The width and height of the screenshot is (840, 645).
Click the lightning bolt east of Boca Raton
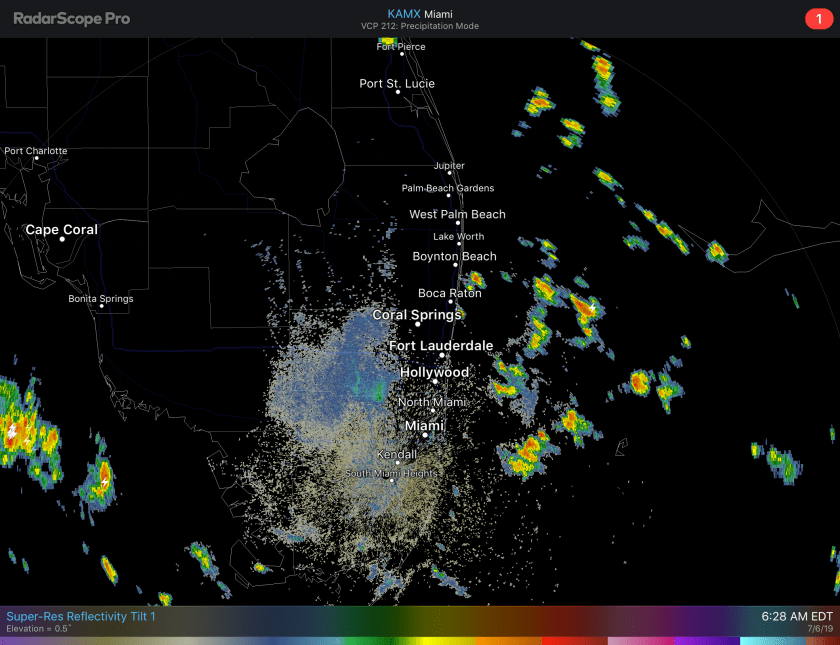point(591,309)
